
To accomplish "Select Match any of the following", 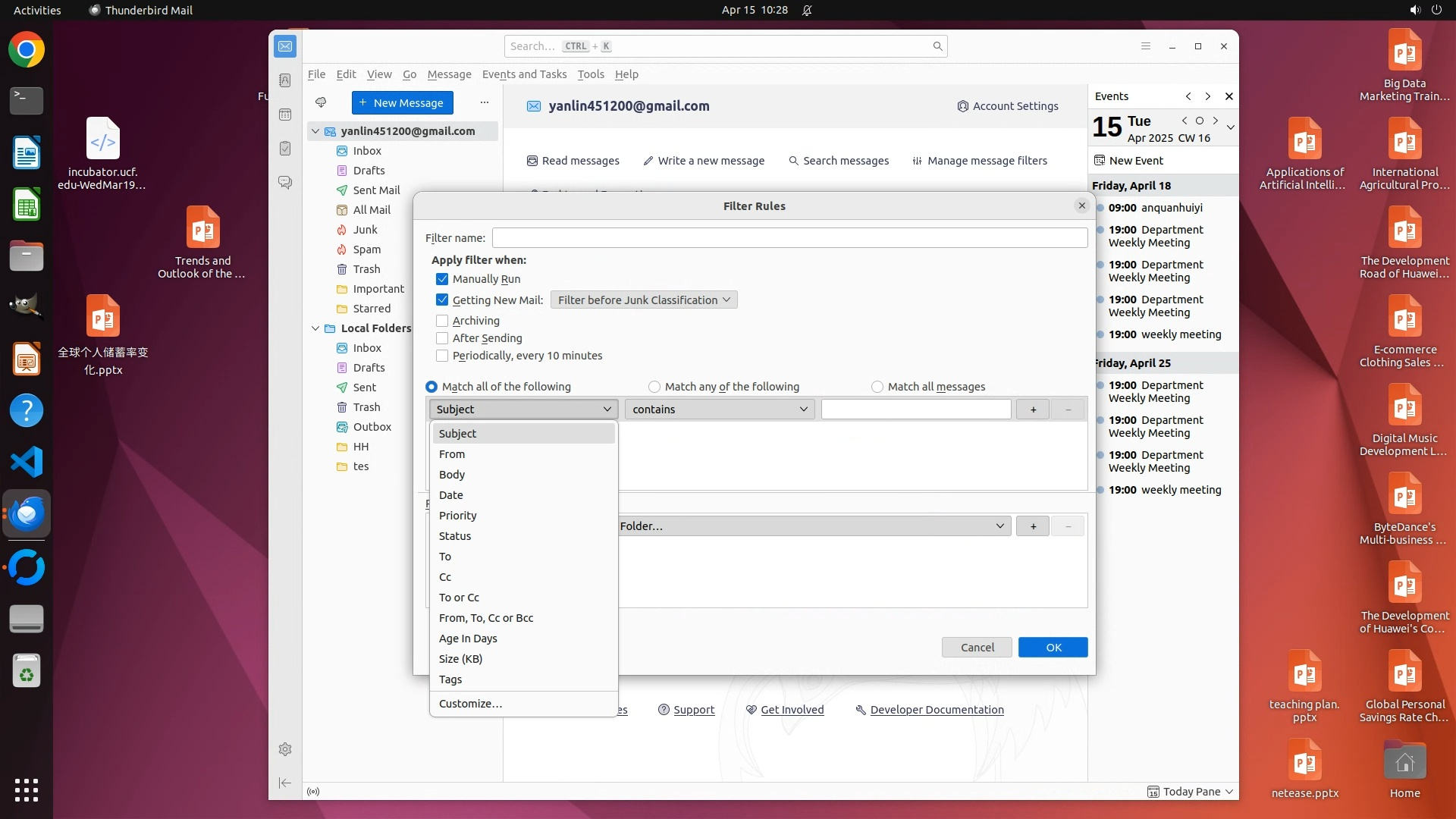I will 654,387.
